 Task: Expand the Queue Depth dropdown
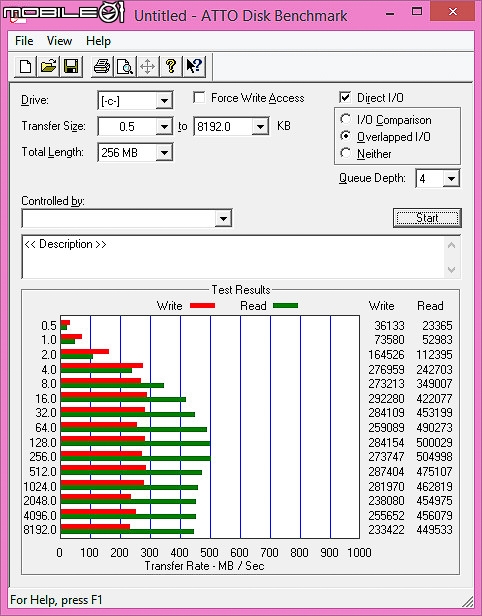451,179
